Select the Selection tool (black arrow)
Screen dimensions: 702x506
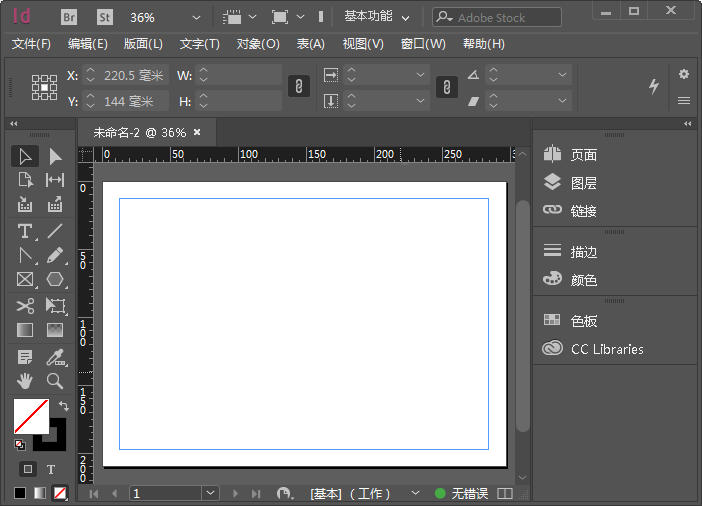25,157
